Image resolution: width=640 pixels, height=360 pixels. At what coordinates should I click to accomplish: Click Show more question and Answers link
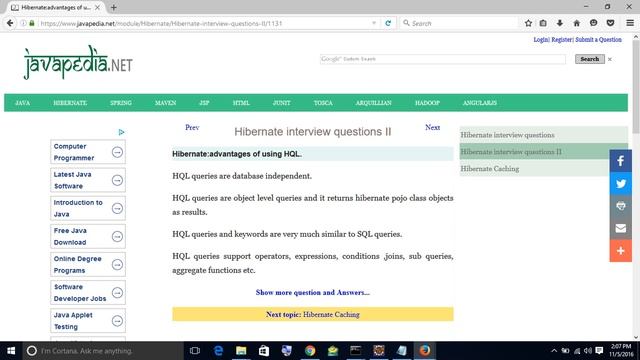313,293
